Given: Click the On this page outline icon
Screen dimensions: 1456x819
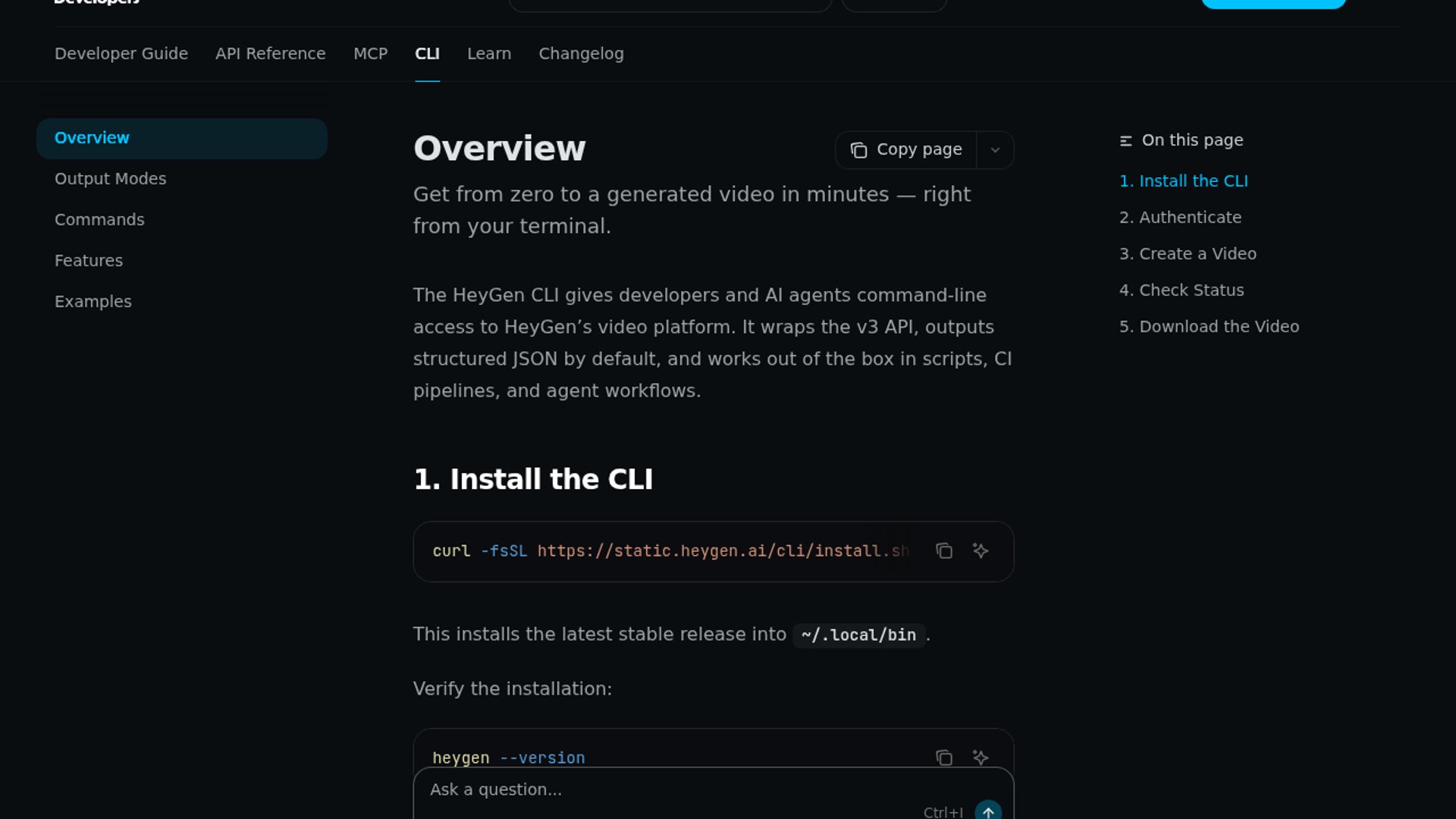Looking at the screenshot, I should pos(1126,140).
